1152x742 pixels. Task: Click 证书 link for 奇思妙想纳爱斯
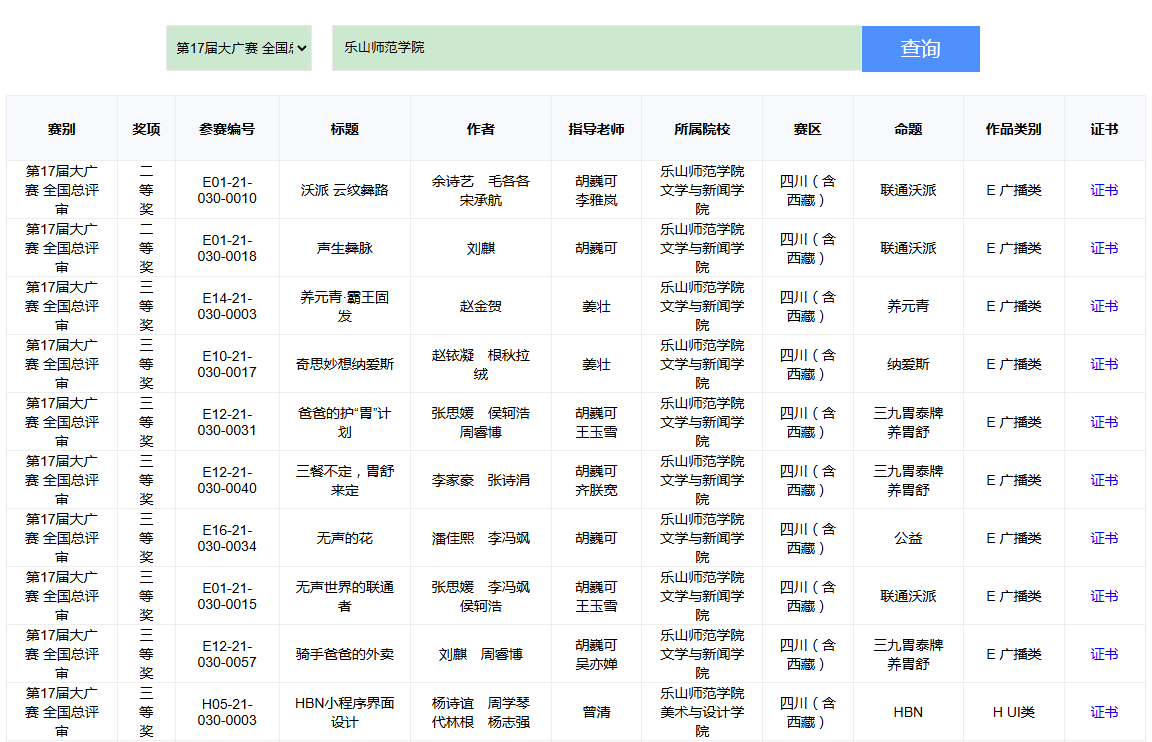[1104, 364]
